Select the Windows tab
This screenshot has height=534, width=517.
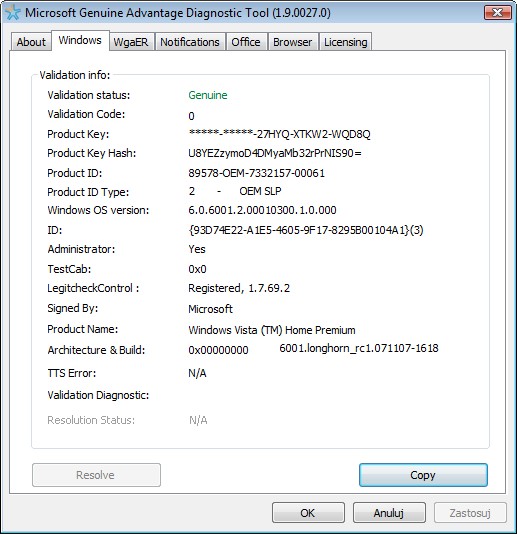coord(80,40)
